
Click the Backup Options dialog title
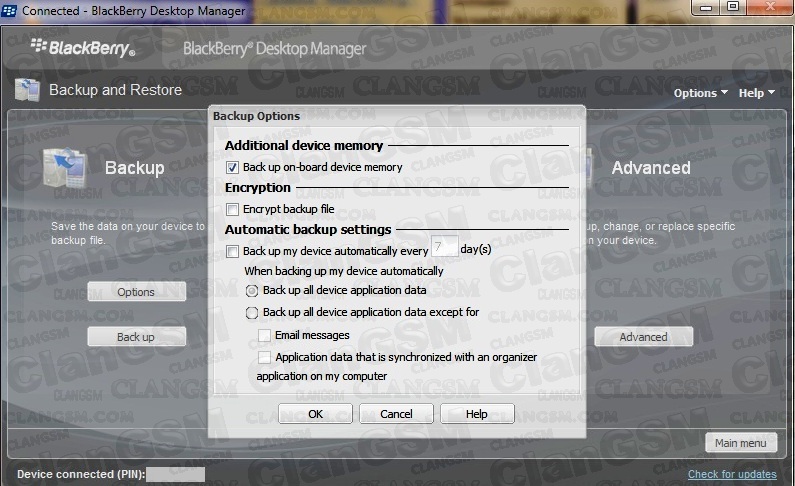click(x=257, y=116)
